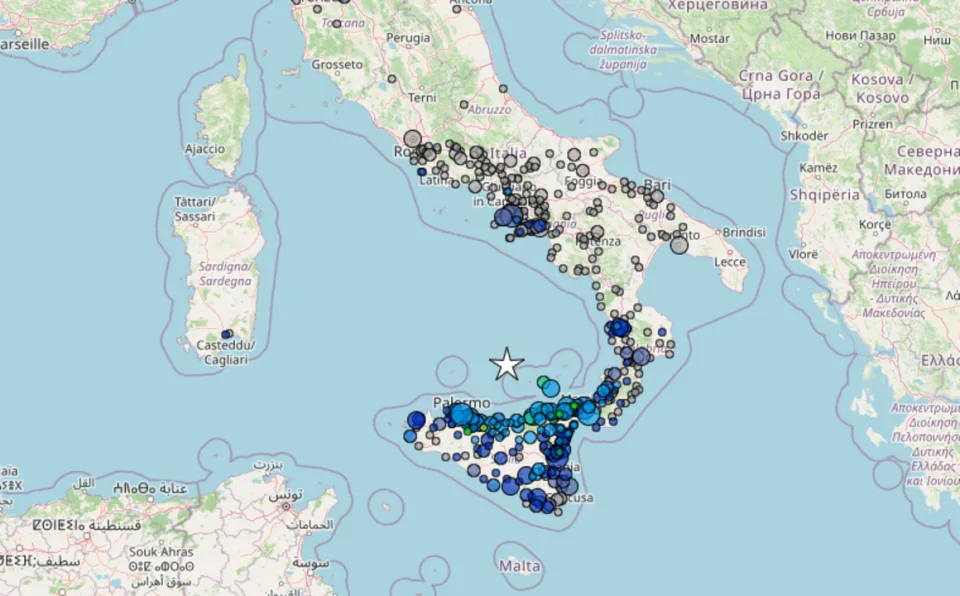Click the Palermo city label
Viewport: 960px width, 596px height.
[x=462, y=402]
